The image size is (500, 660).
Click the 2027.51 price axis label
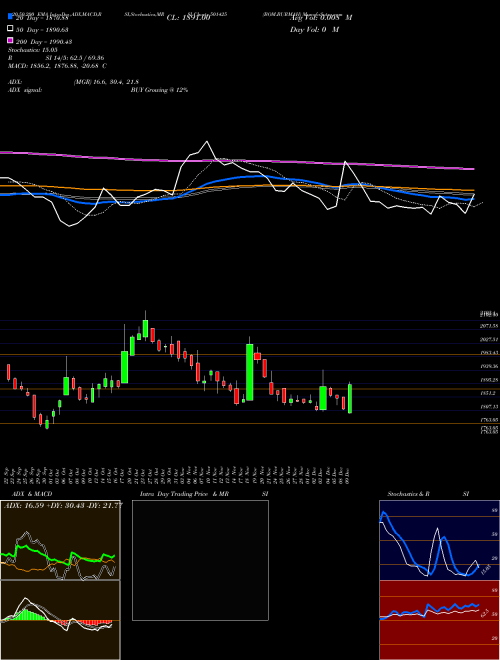click(489, 339)
